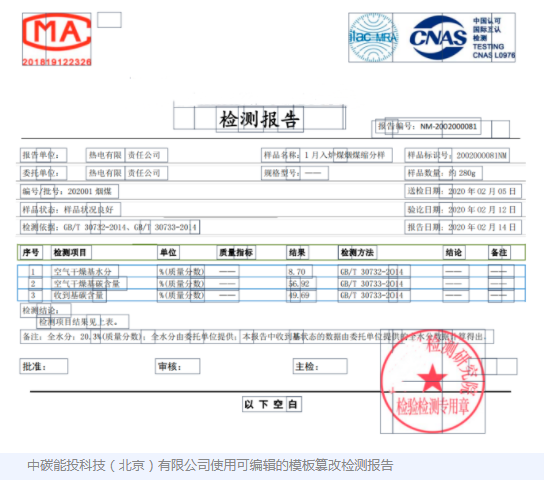
Task: Click the 审核 signature box
Action: 178,366
